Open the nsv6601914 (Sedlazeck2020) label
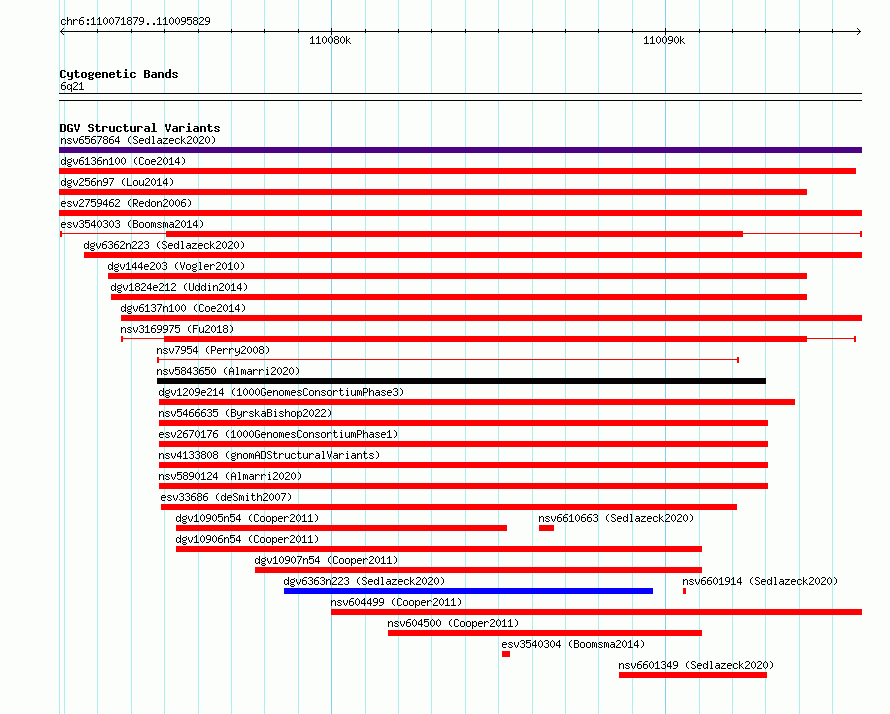Screen dimensions: 890x714 pyautogui.click(x=760, y=581)
